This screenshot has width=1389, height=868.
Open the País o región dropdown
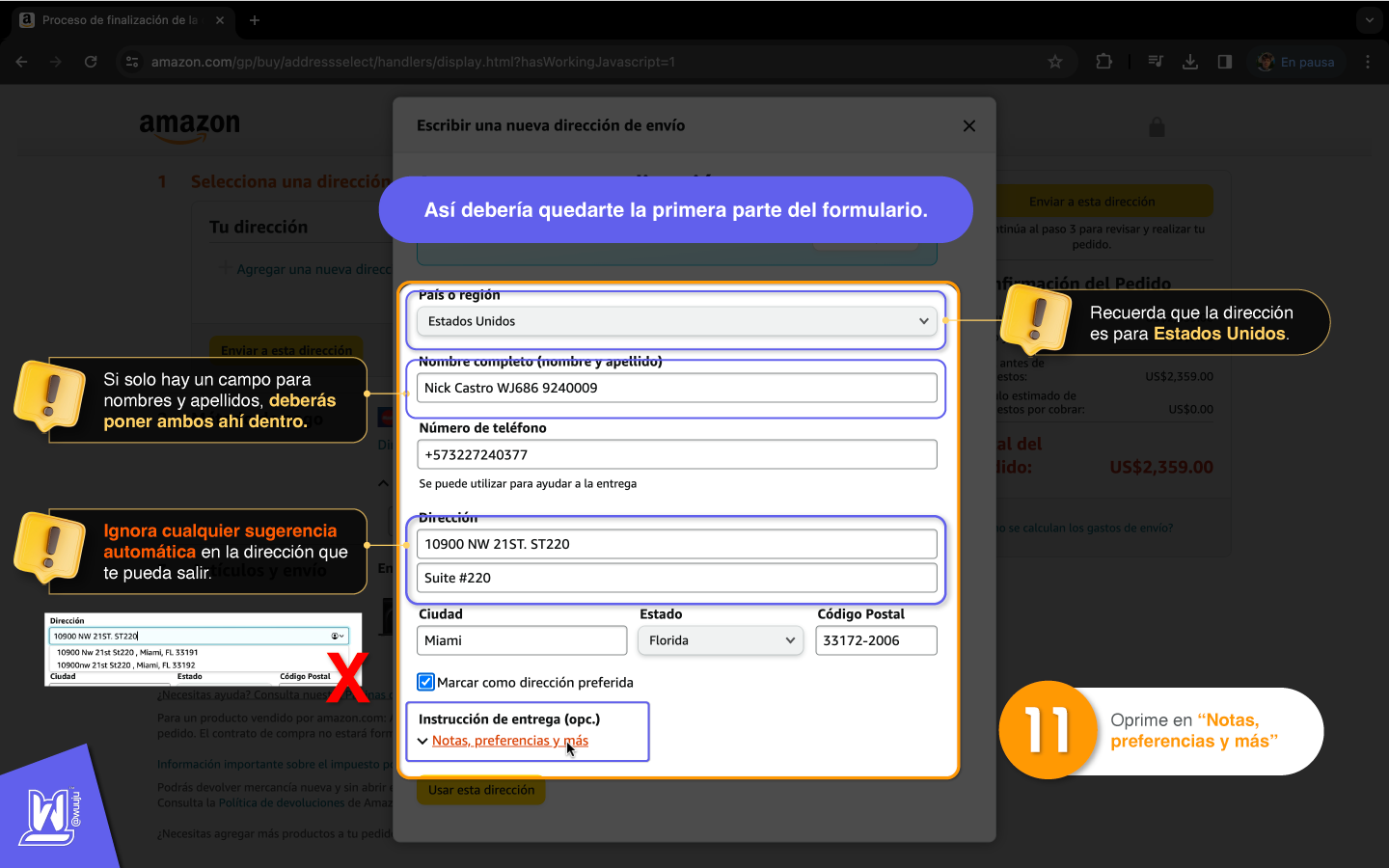pyautogui.click(x=676, y=321)
